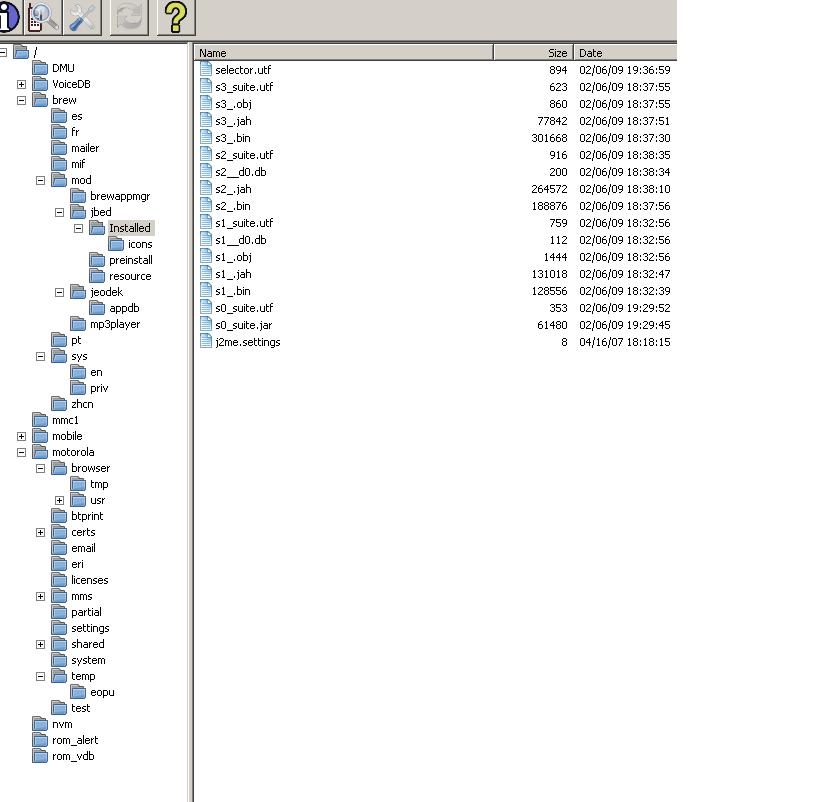The image size is (840, 802).
Task: Sort files by Name column header
Action: click(343, 53)
